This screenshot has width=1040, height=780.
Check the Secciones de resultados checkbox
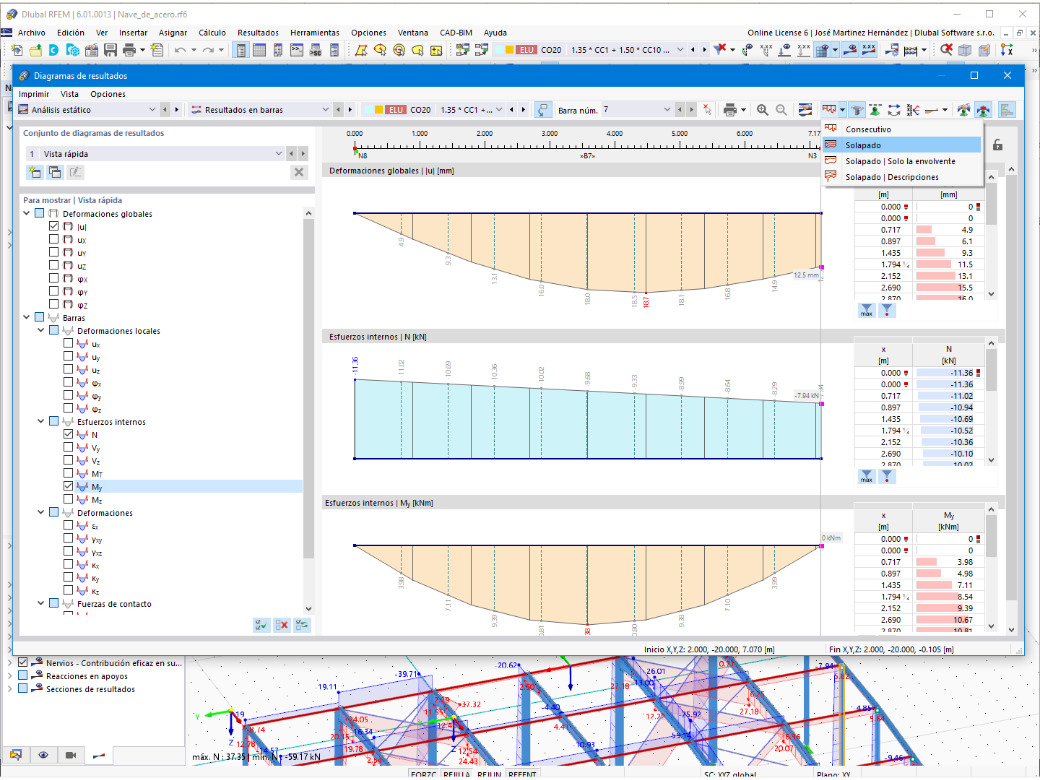[x=23, y=688]
